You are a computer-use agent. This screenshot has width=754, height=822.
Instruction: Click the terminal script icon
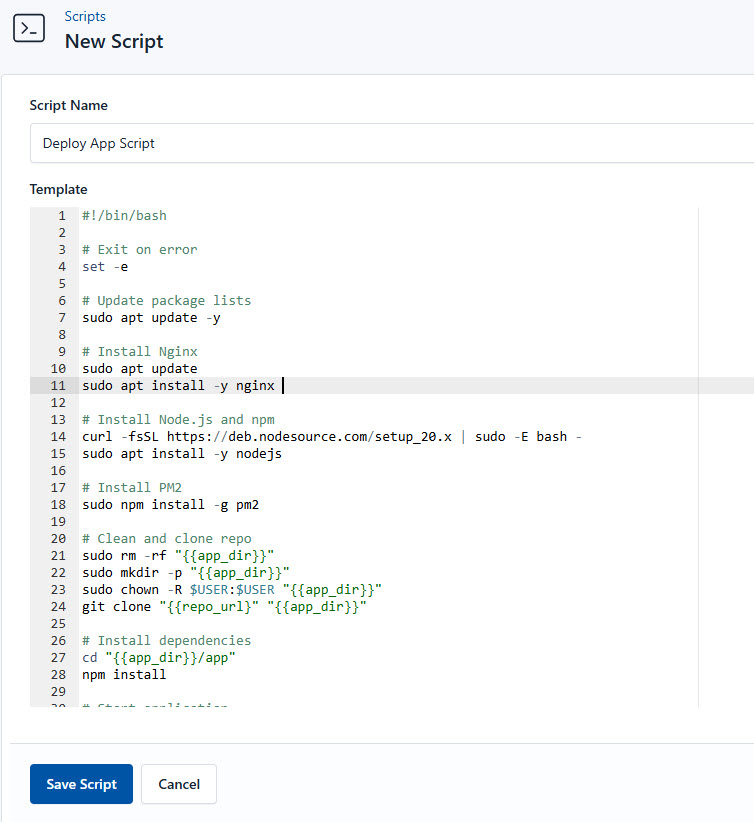coord(29,28)
